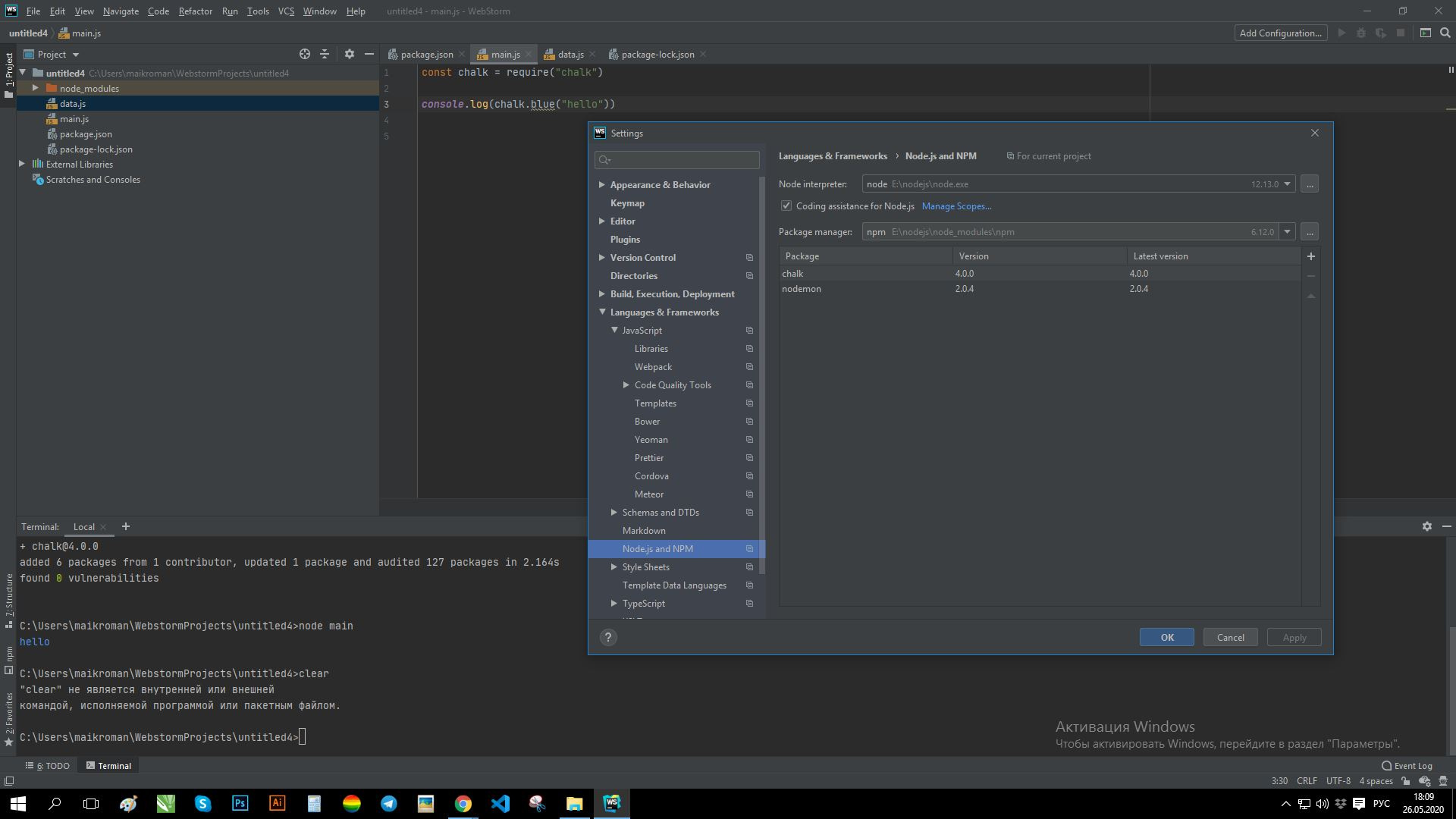Expand Appearance & Behavior settings
The width and height of the screenshot is (1456, 819).
[x=602, y=185]
